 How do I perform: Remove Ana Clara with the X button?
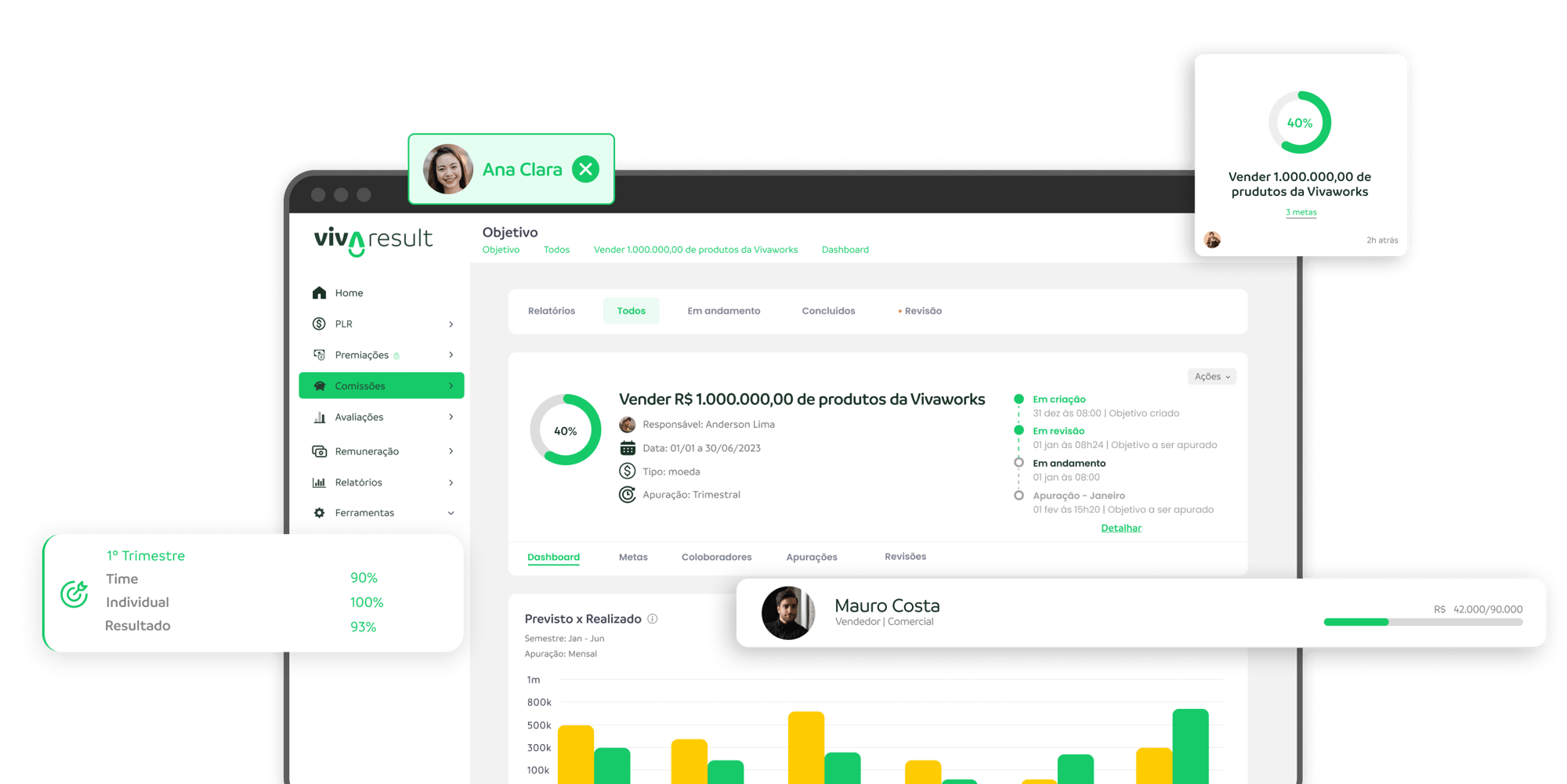[x=585, y=169]
